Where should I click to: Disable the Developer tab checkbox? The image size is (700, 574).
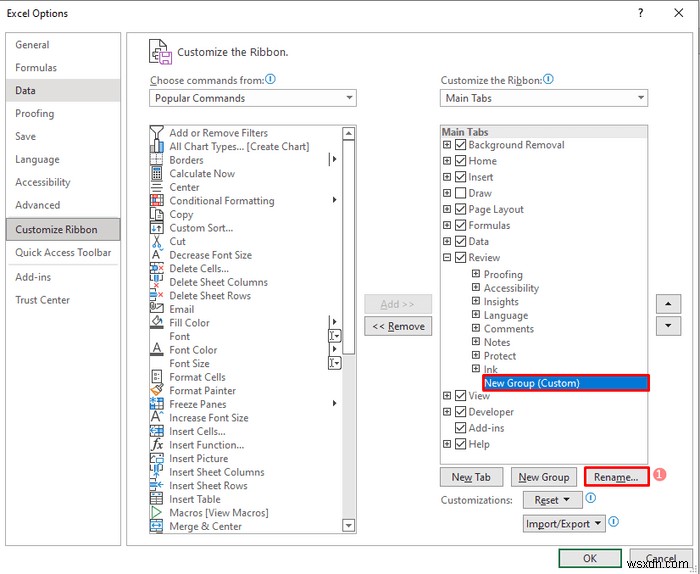pos(460,412)
